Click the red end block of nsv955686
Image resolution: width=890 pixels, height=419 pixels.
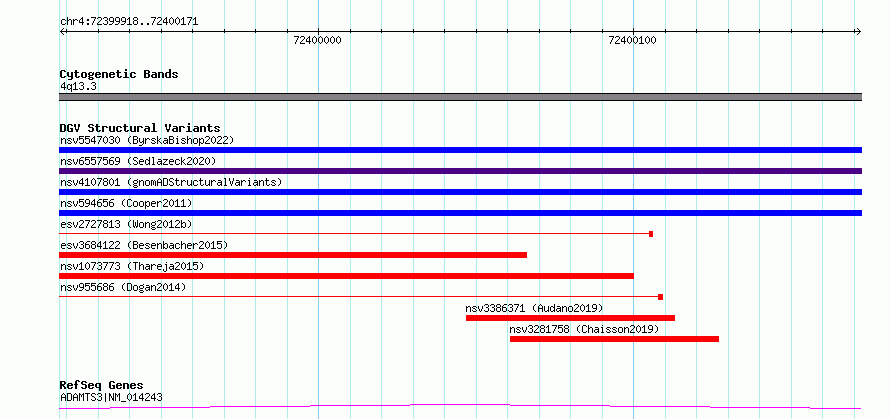(661, 297)
